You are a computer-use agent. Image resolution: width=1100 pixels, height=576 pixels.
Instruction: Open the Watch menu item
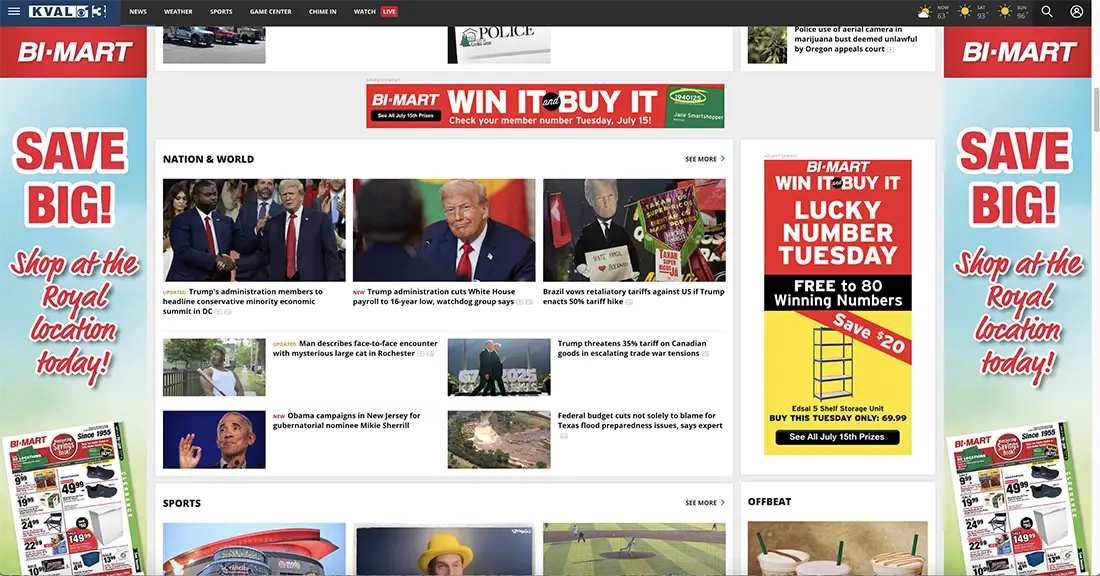(364, 12)
